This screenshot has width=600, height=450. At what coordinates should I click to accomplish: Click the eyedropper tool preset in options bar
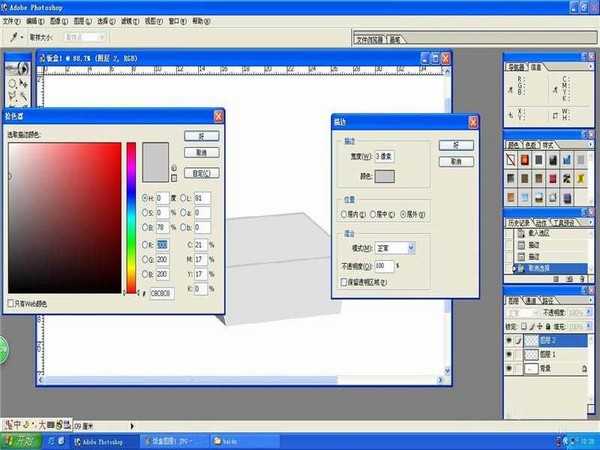(16, 37)
